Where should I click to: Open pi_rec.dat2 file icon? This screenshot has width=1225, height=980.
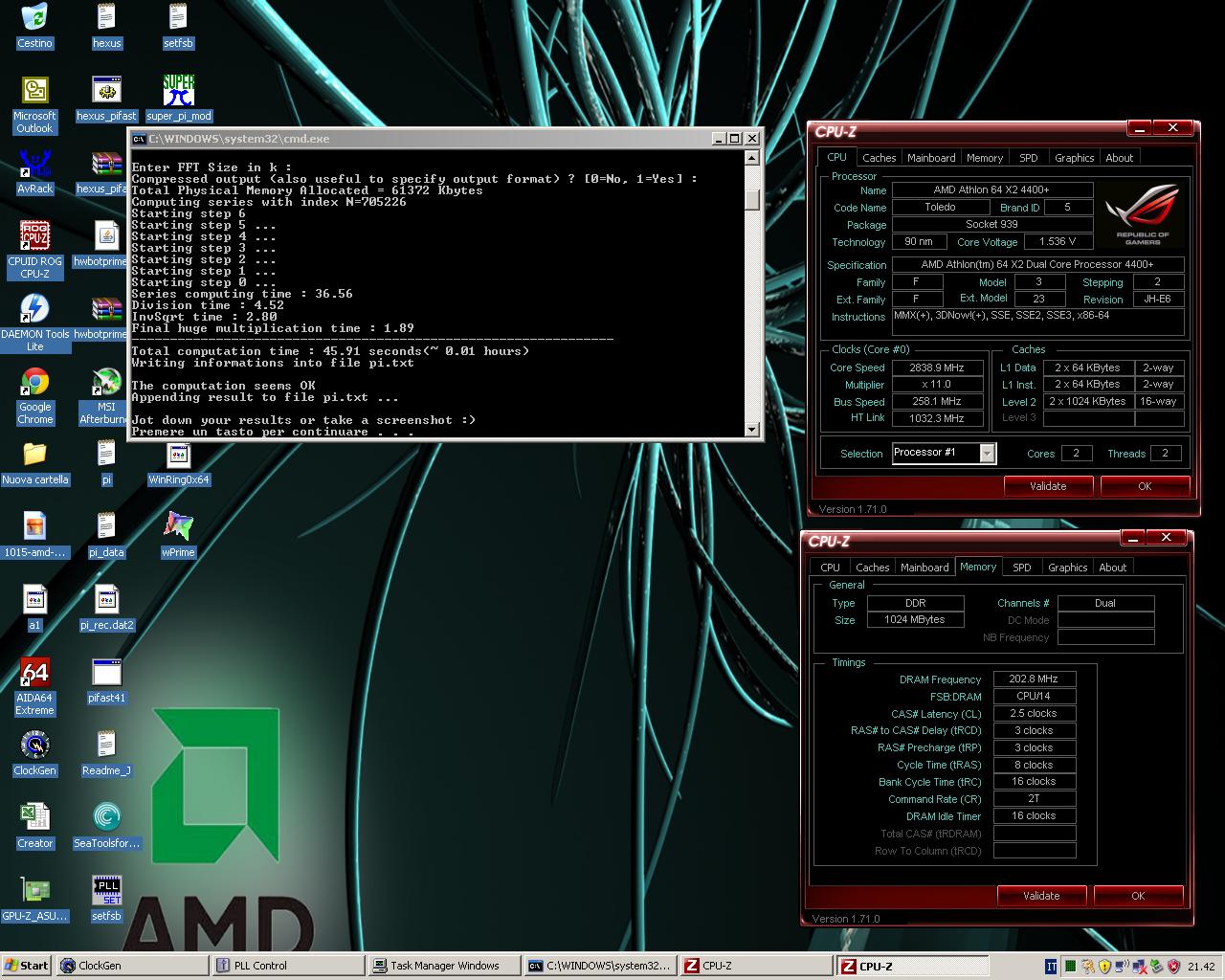pyautogui.click(x=106, y=608)
